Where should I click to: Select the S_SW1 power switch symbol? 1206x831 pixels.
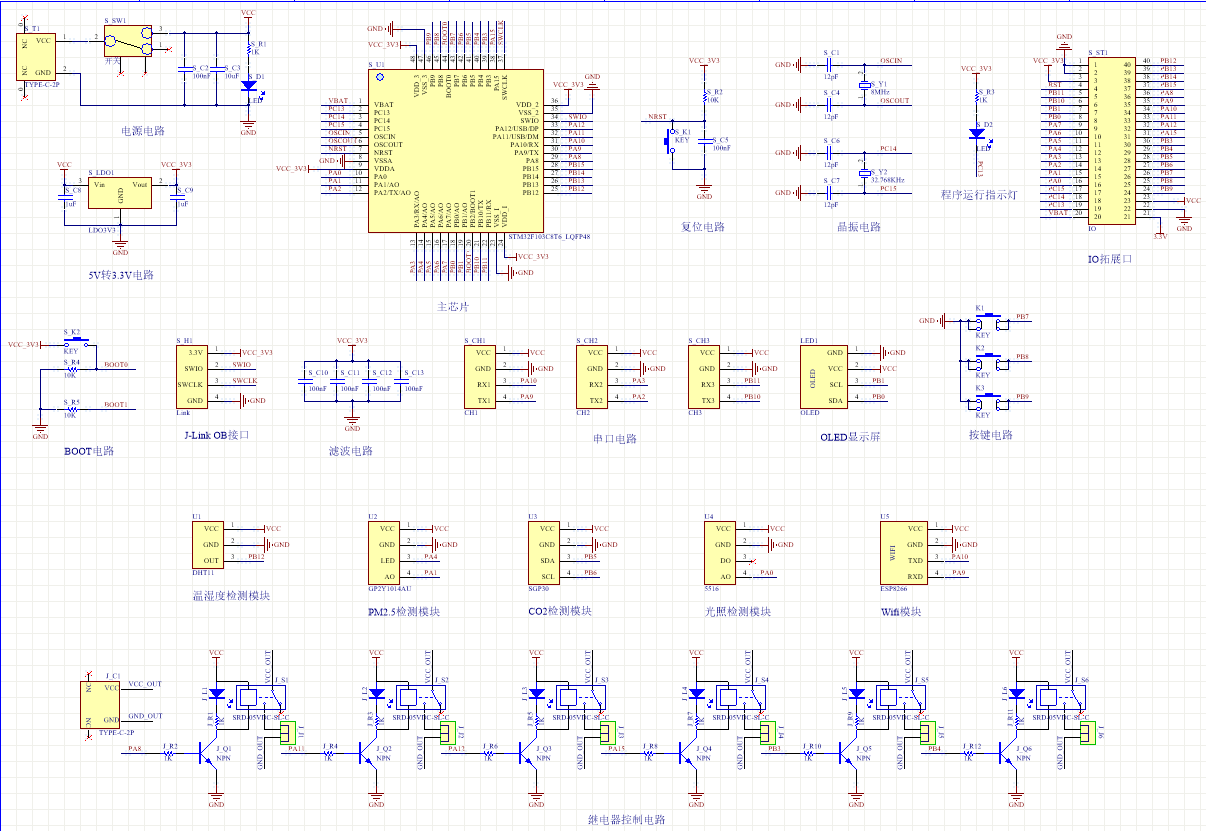(x=127, y=41)
